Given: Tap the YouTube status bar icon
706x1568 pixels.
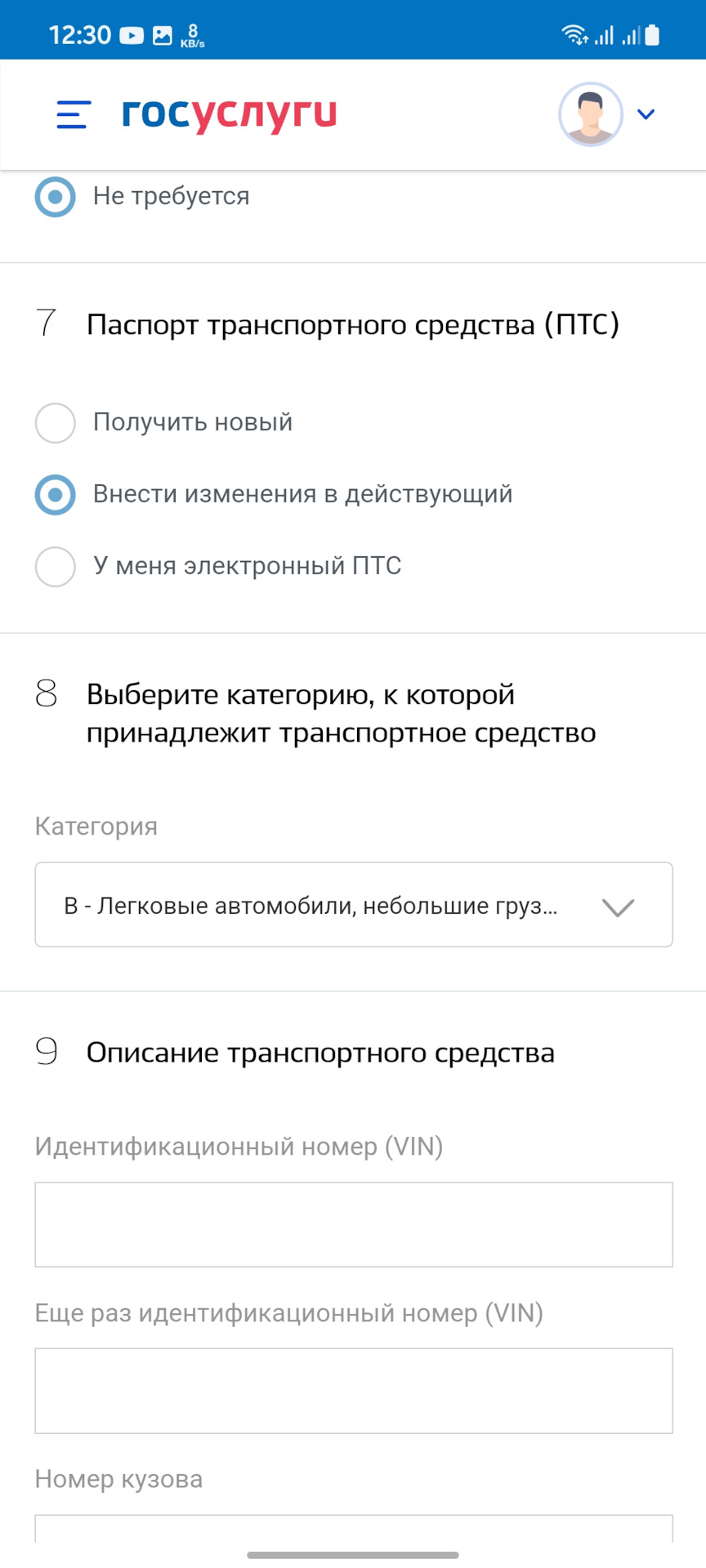Looking at the screenshot, I should pyautogui.click(x=132, y=35).
